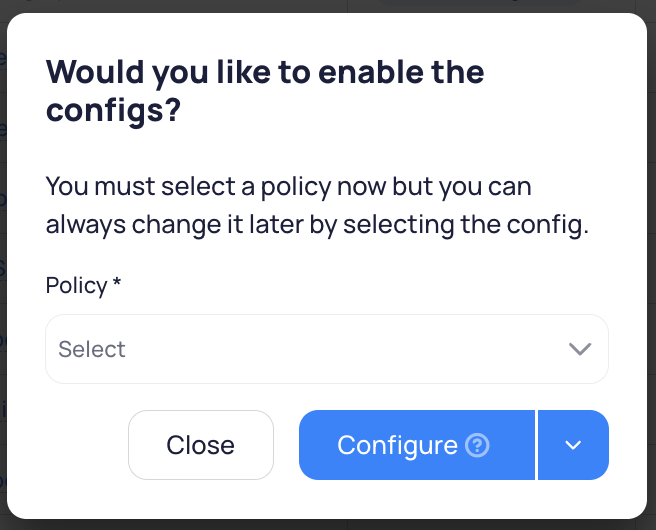Select the Configure label text on the button
Screen dimensions: 656x530
click(x=397, y=445)
